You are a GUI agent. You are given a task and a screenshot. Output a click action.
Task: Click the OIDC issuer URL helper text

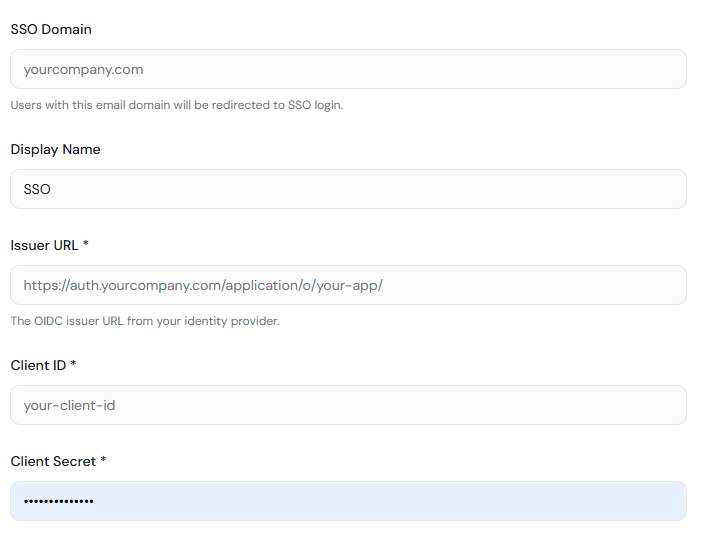coord(145,321)
